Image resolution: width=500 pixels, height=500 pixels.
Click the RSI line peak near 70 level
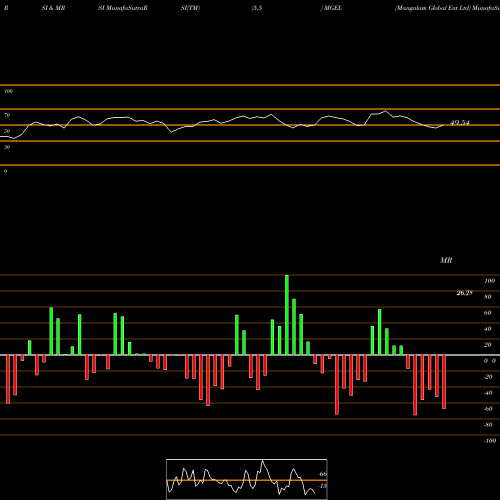tap(386, 111)
